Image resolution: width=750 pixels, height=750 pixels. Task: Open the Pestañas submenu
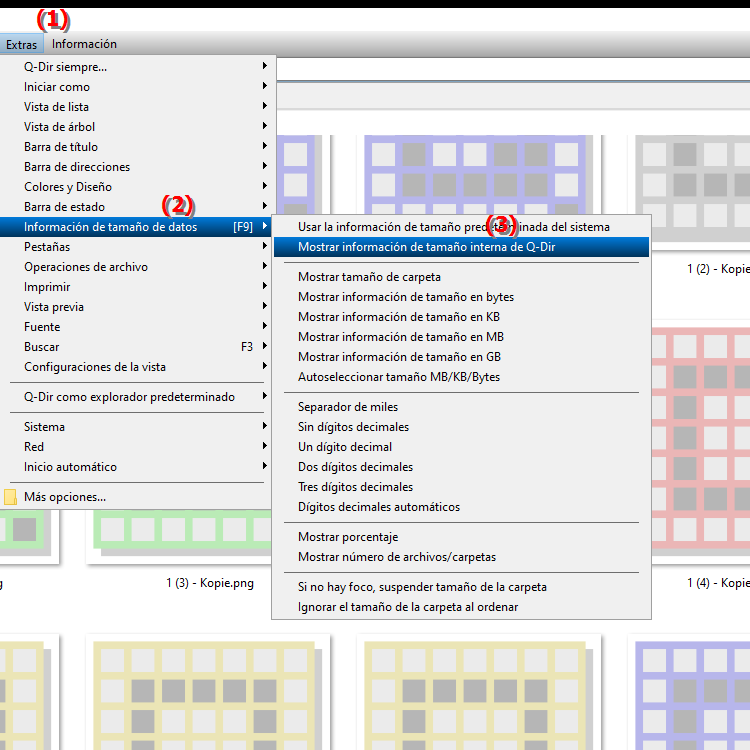[137, 247]
